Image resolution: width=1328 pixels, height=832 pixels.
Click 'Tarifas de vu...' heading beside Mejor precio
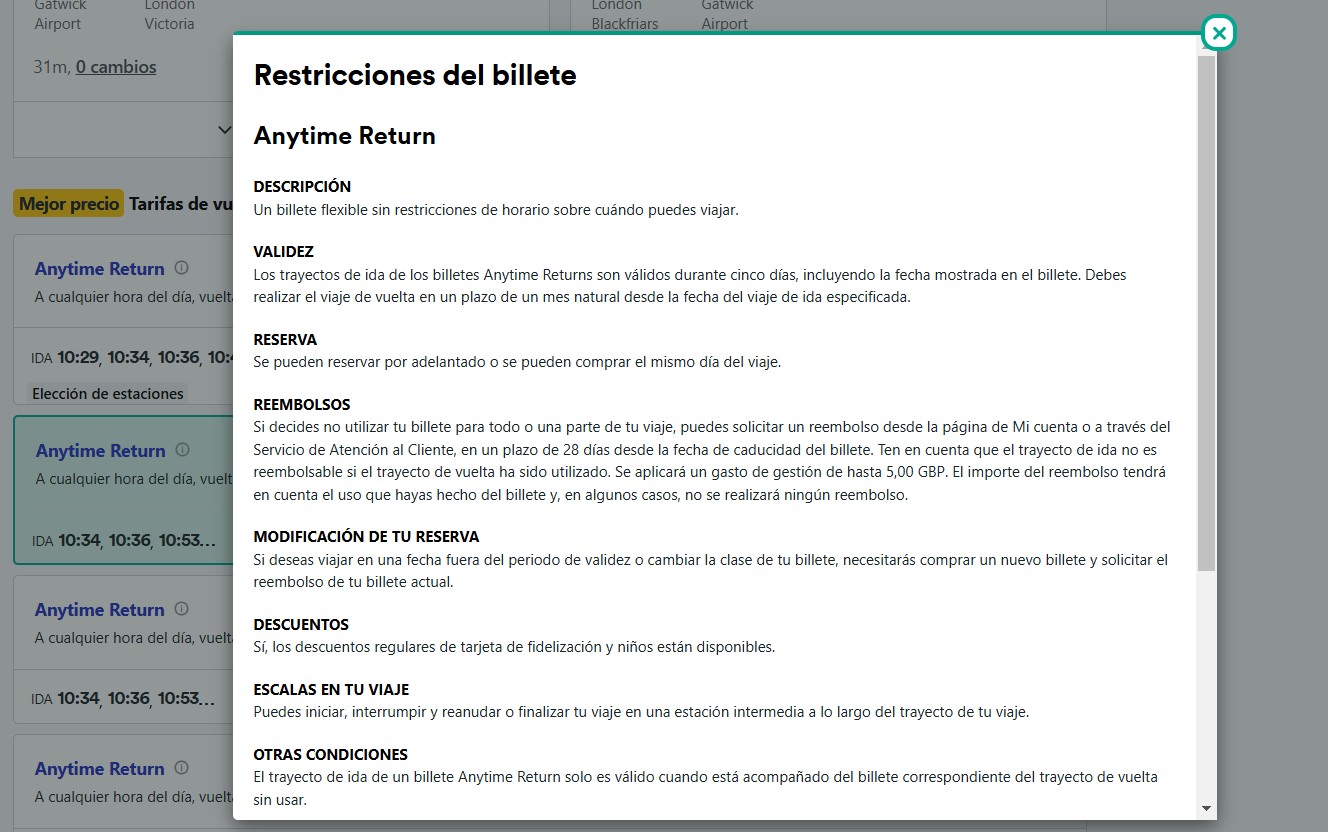tap(181, 204)
